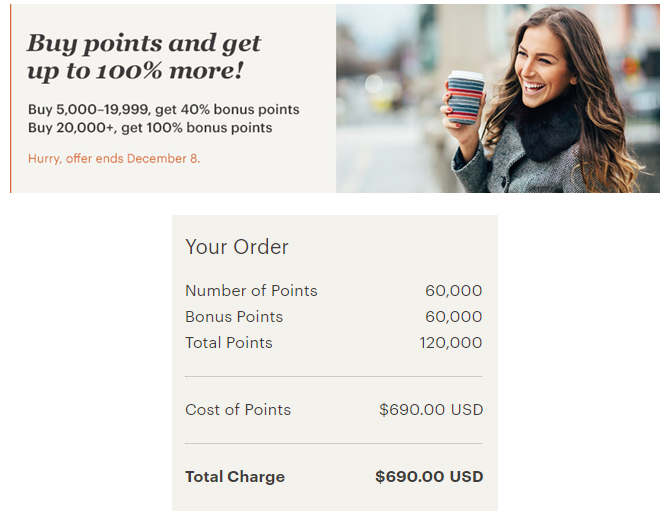Select the 'Total Points' label

pyautogui.click(x=229, y=342)
